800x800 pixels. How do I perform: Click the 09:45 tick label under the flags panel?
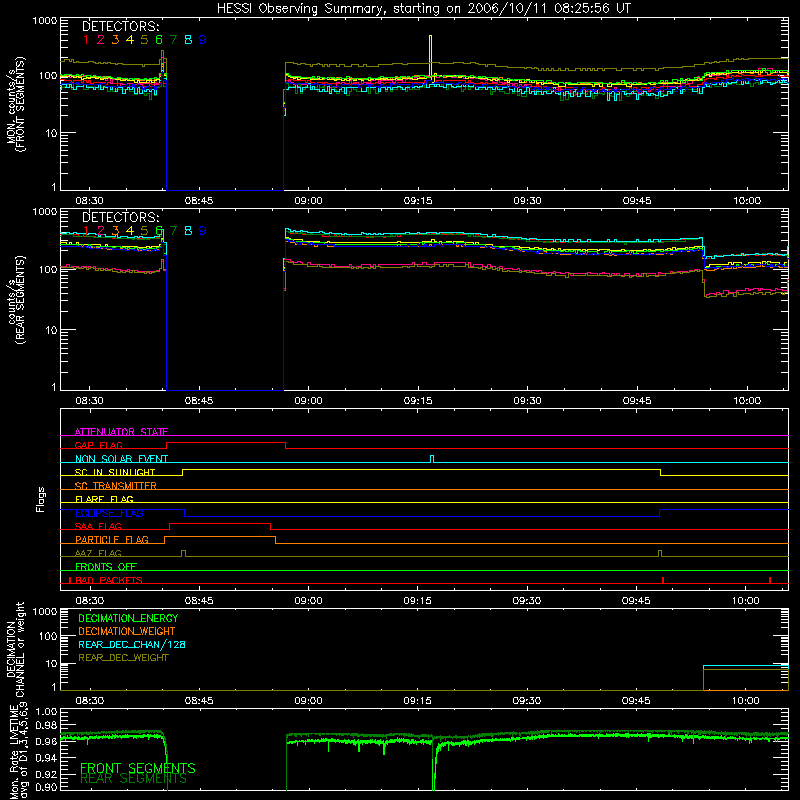[636, 601]
